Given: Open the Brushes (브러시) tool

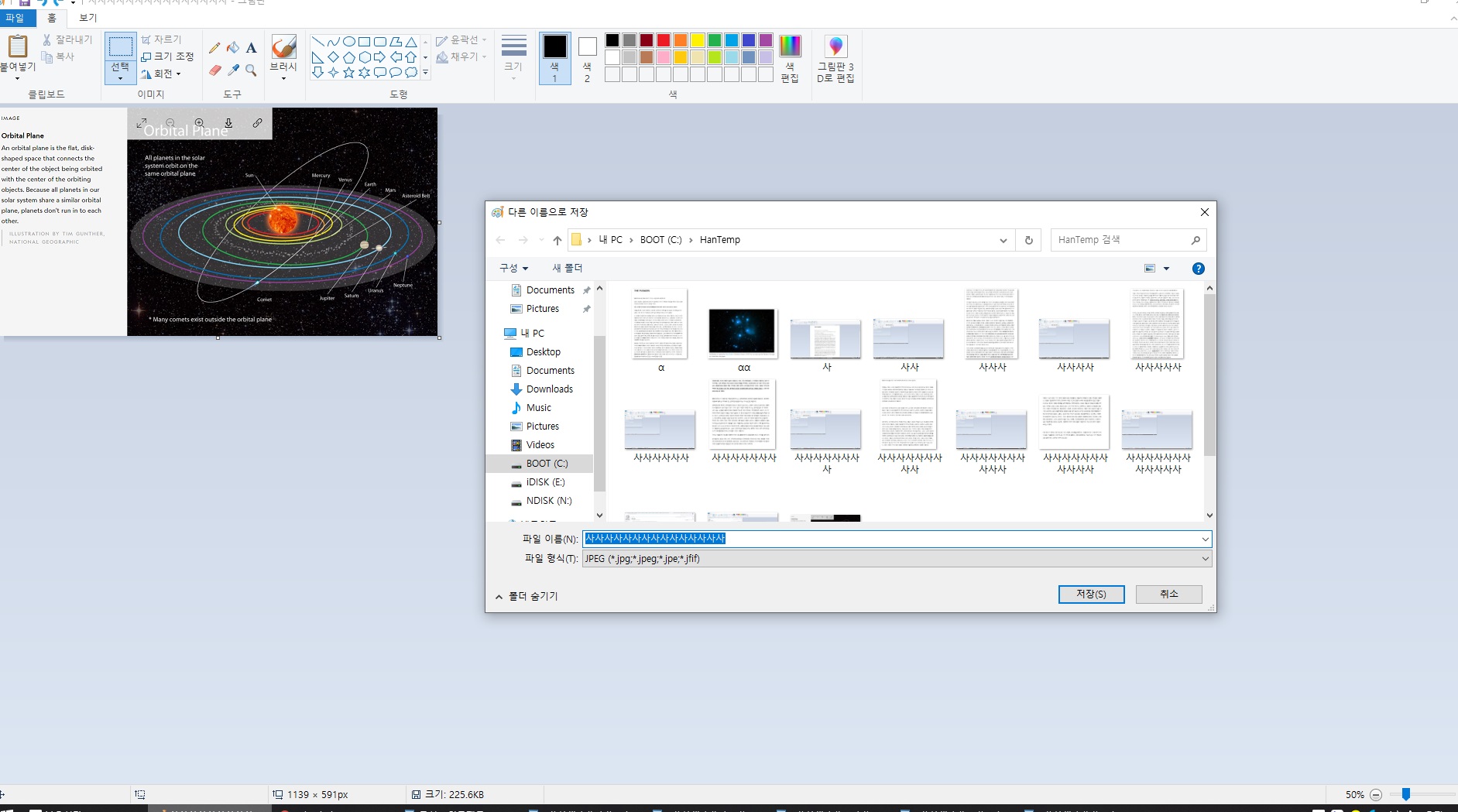Looking at the screenshot, I should 283,58.
